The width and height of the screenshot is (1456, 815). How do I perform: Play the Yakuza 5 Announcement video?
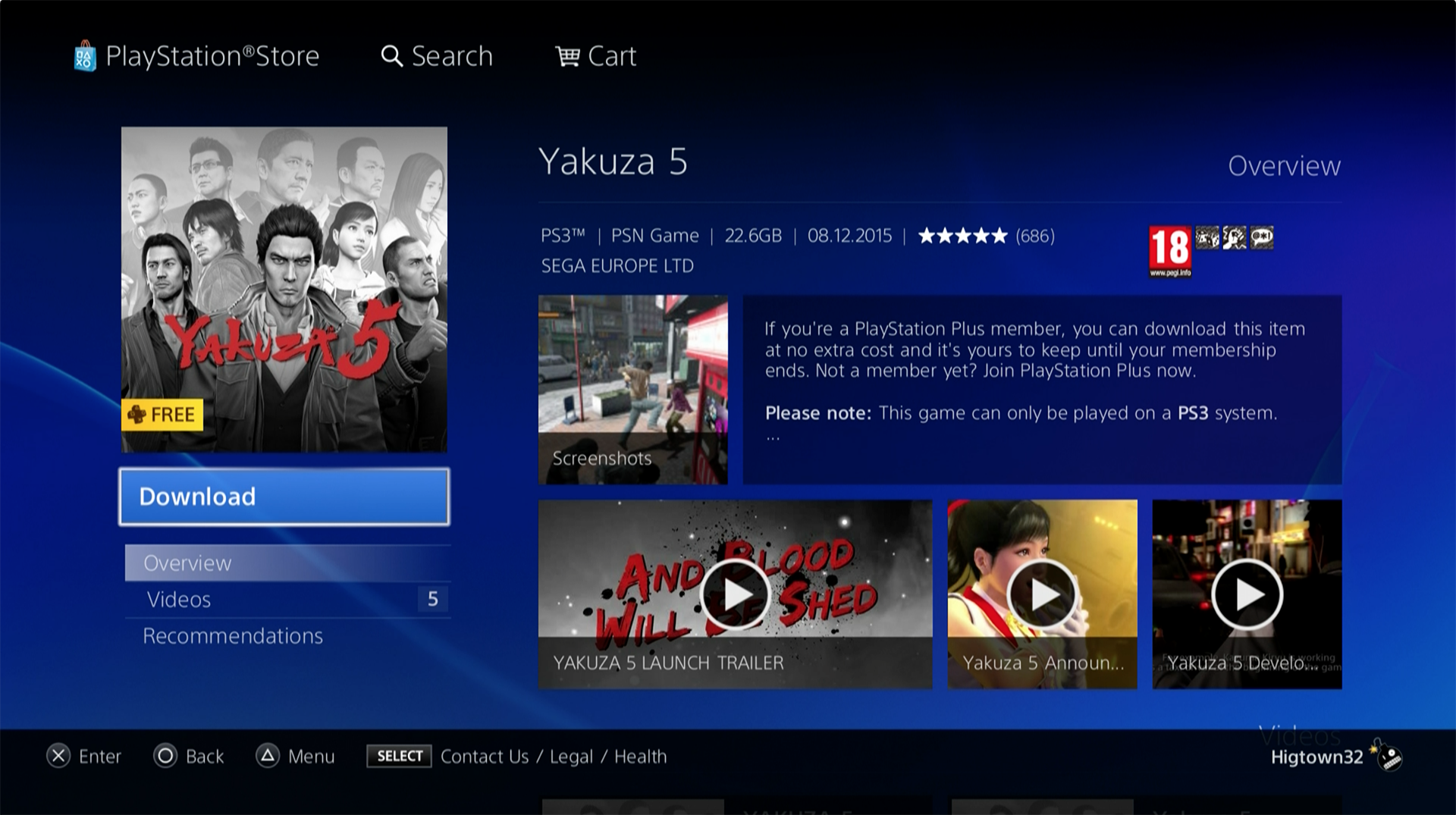1043,594
